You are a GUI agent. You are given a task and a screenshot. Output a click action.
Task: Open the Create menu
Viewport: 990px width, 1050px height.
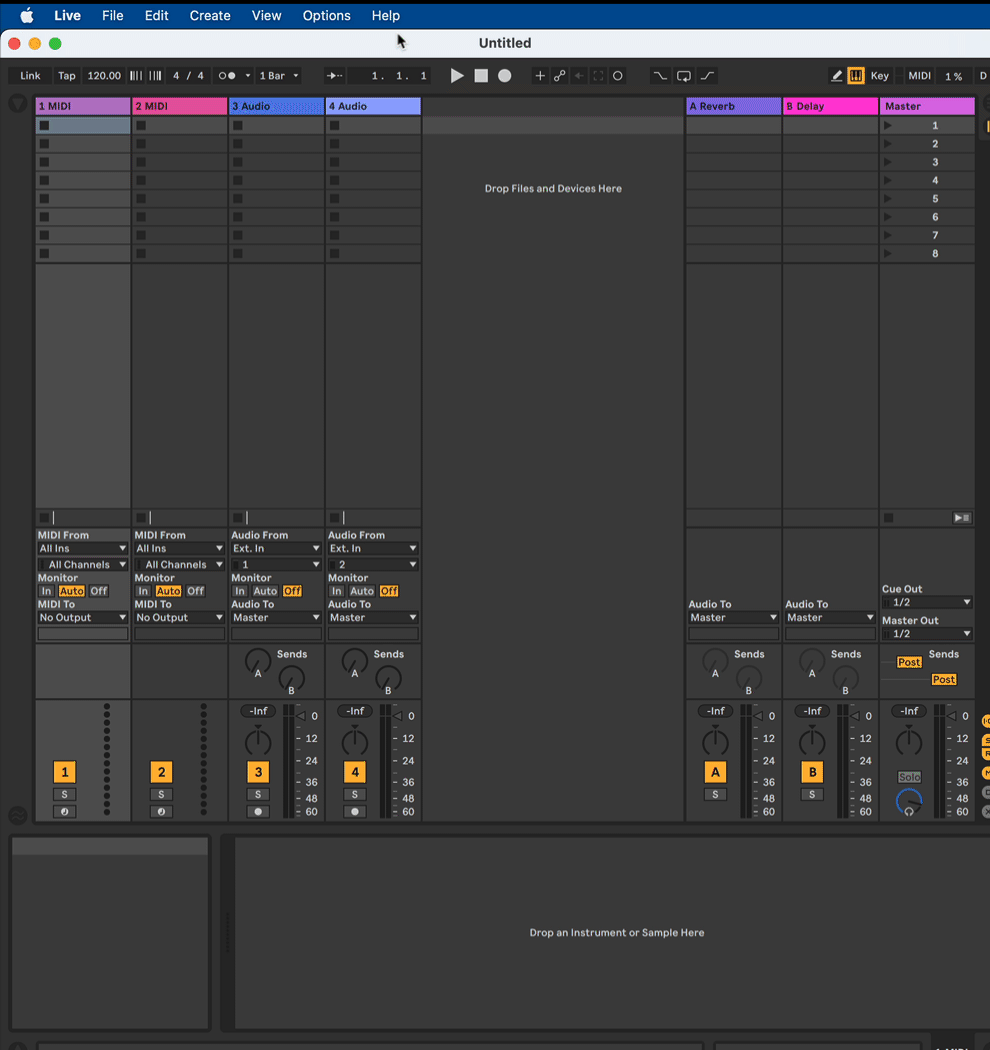210,16
